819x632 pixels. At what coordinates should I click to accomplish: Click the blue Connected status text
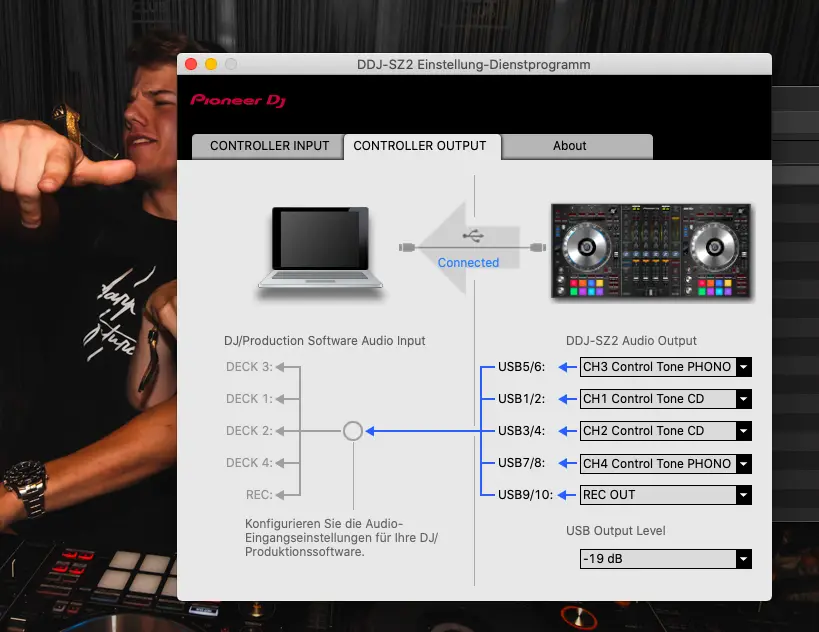pos(468,263)
